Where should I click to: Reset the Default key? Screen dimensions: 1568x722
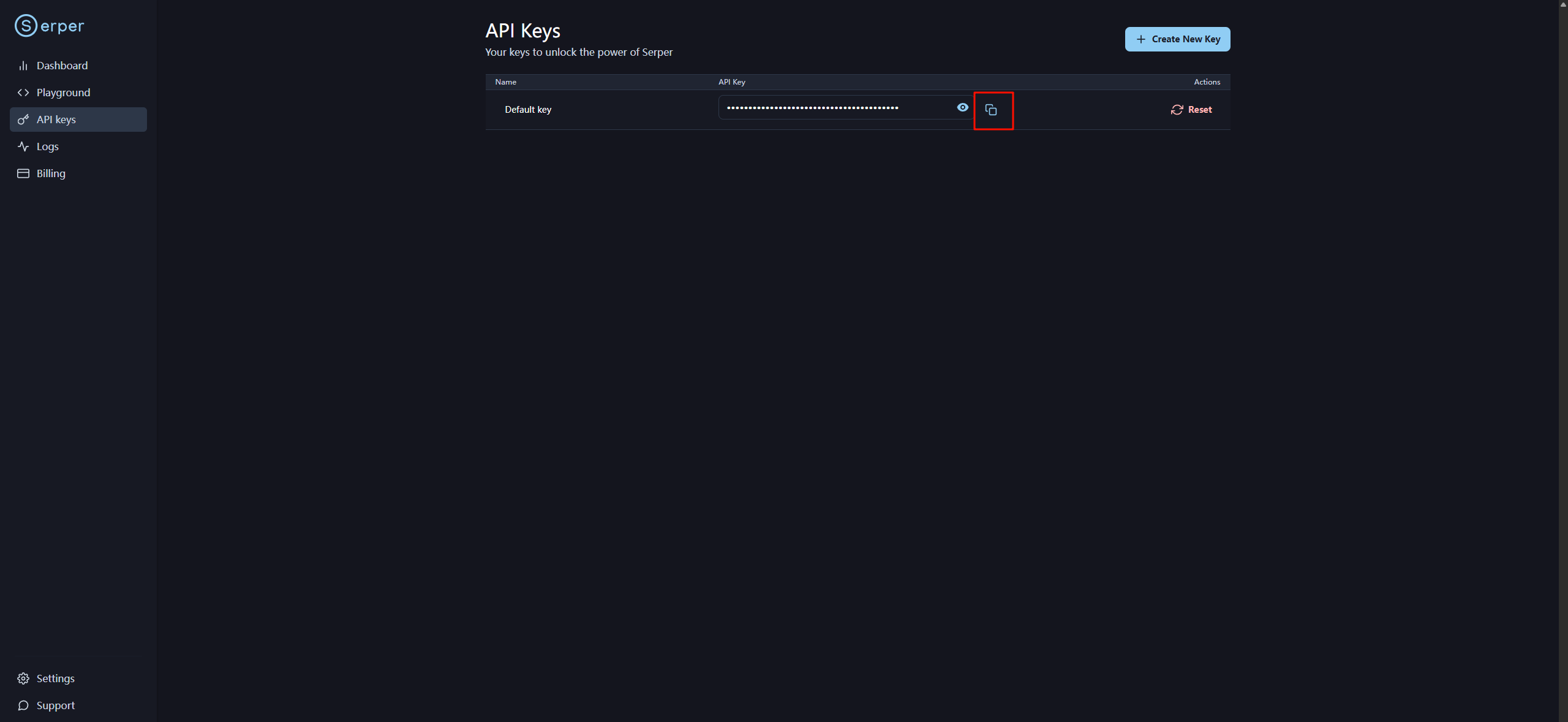1191,110
